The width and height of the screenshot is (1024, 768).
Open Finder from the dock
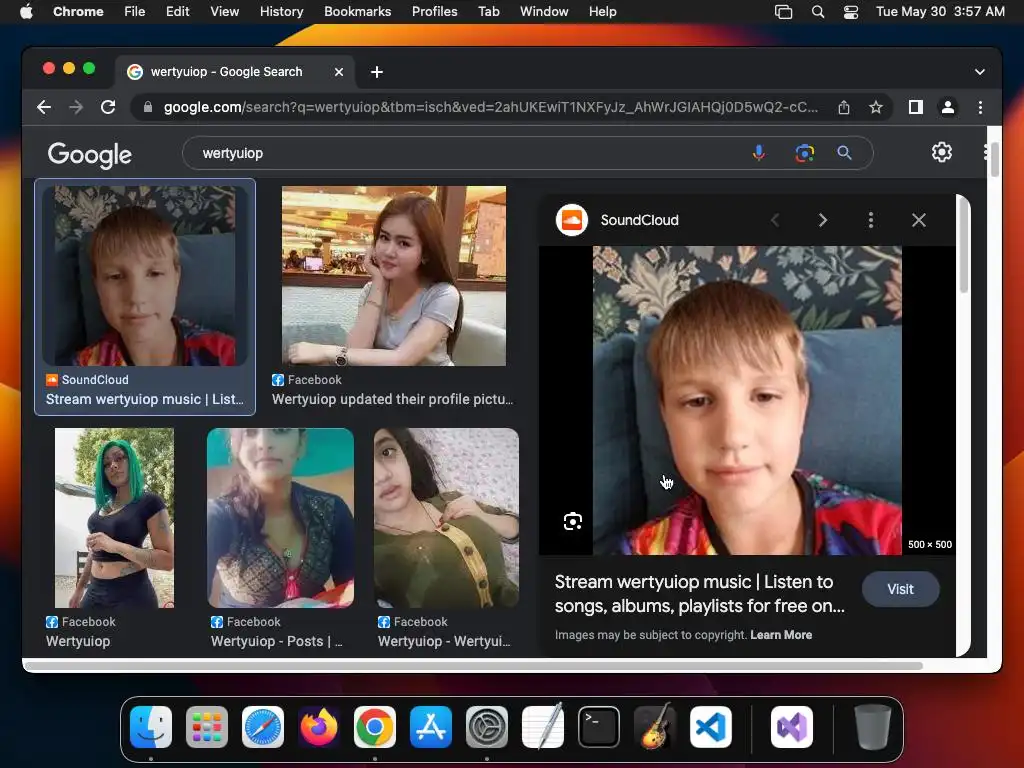pyautogui.click(x=151, y=727)
